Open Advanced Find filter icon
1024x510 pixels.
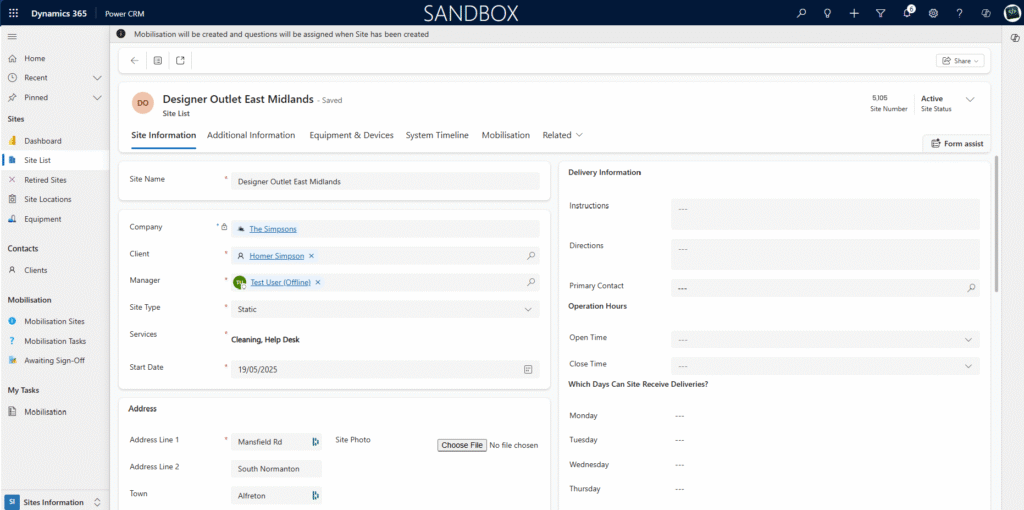(880, 13)
